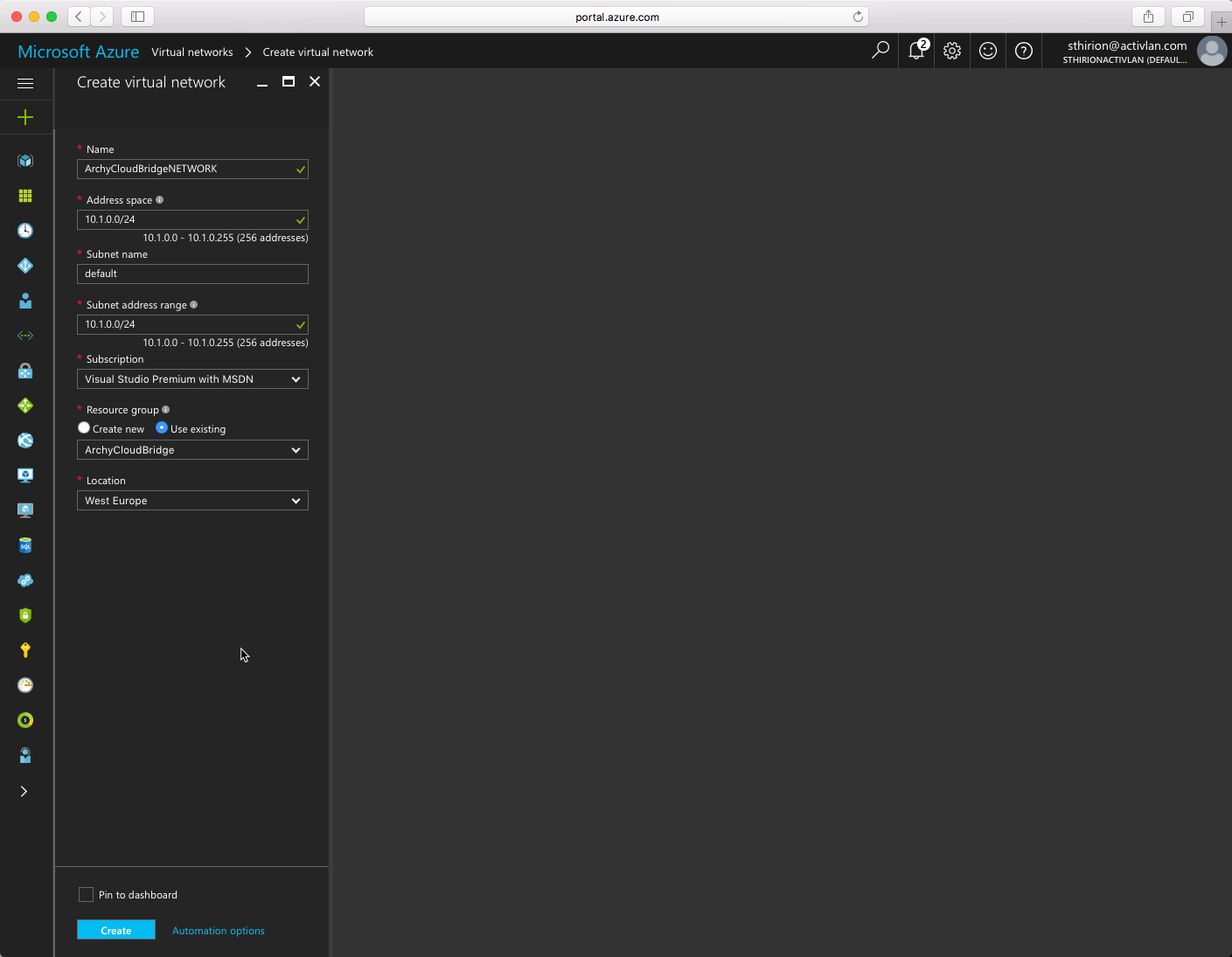Click the Name input field
Screen dimensions: 1232x957
click(192, 169)
